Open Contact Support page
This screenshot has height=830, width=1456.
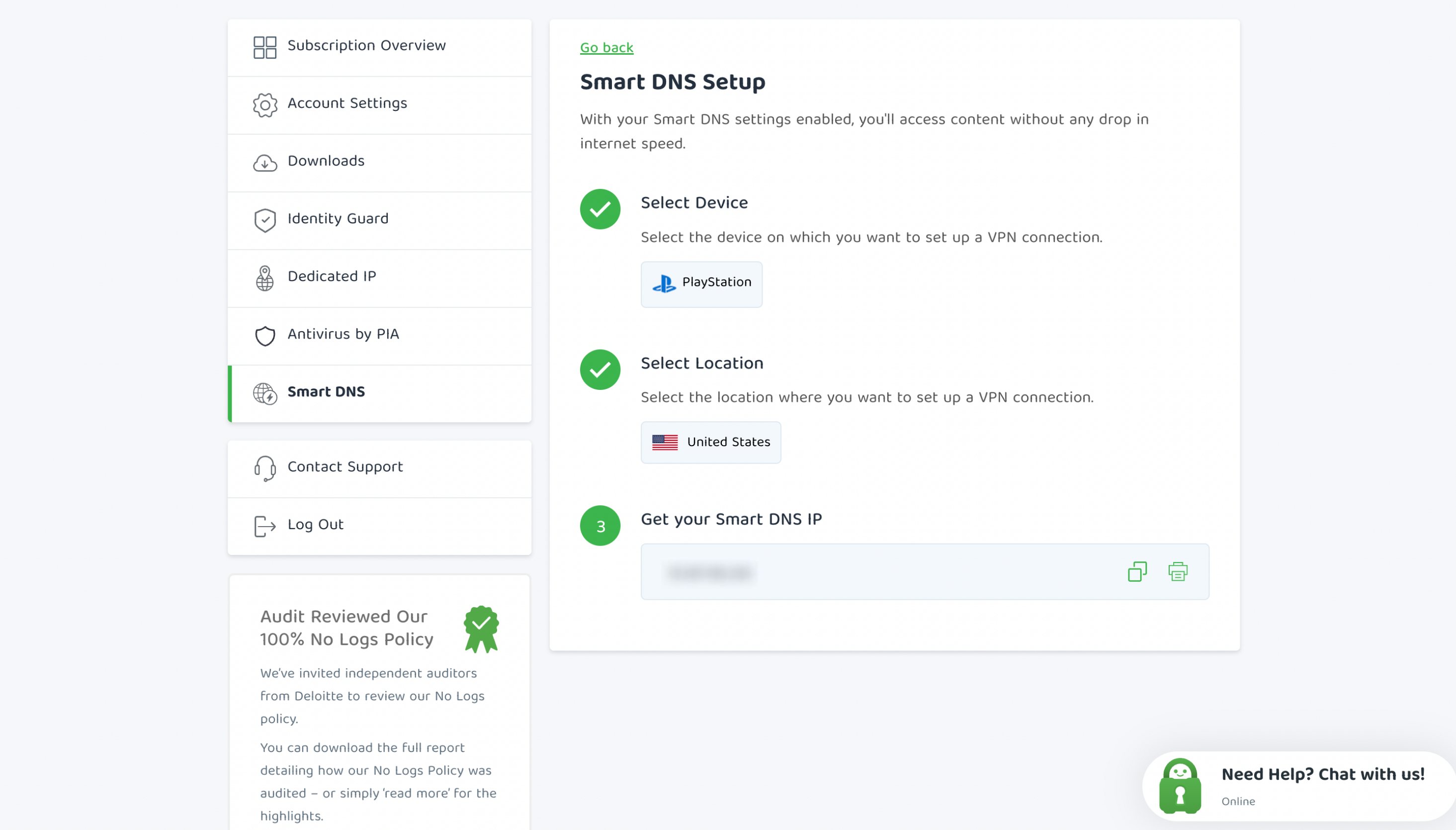379,468
